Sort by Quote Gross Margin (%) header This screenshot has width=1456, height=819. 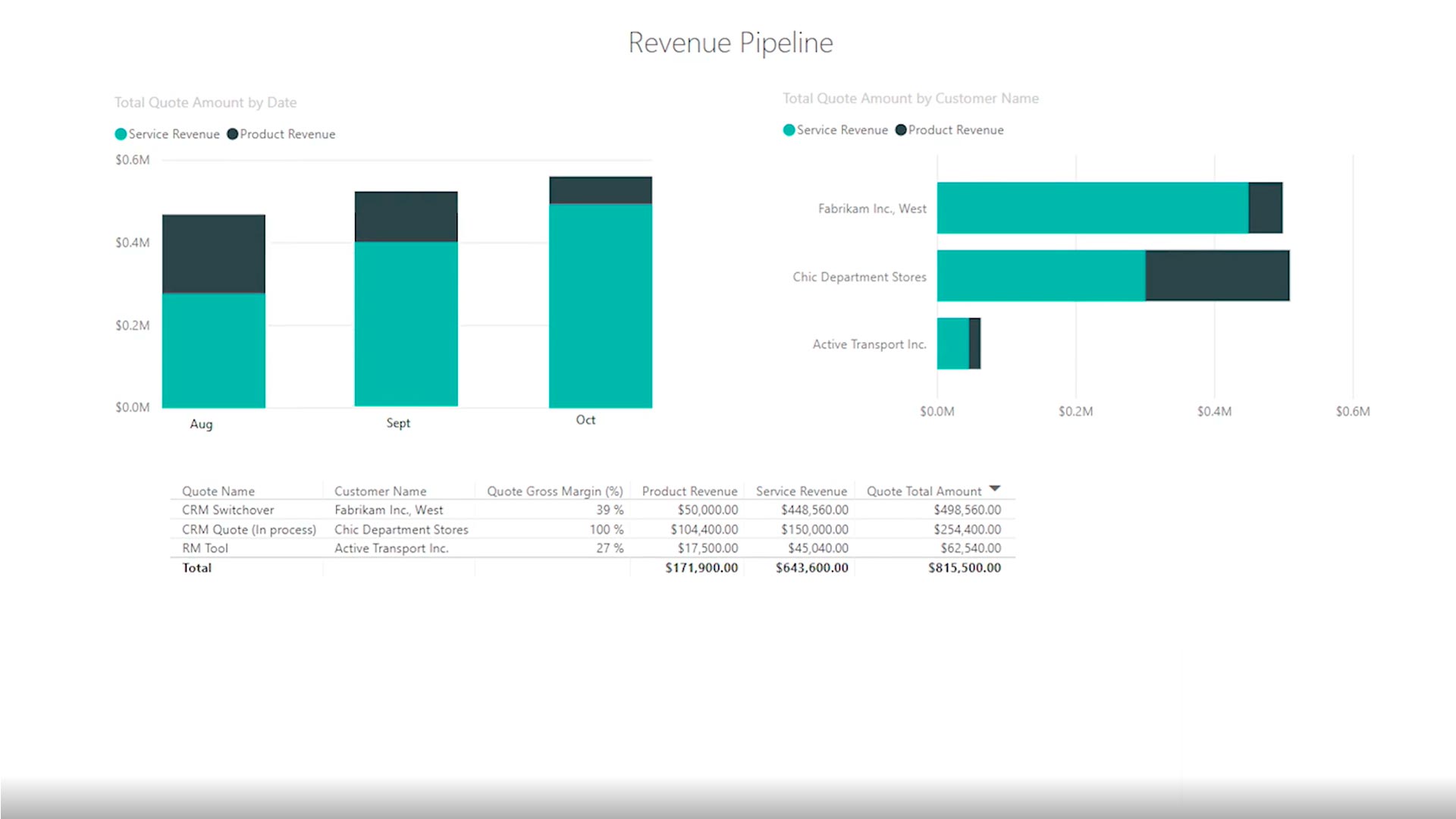pyautogui.click(x=554, y=491)
